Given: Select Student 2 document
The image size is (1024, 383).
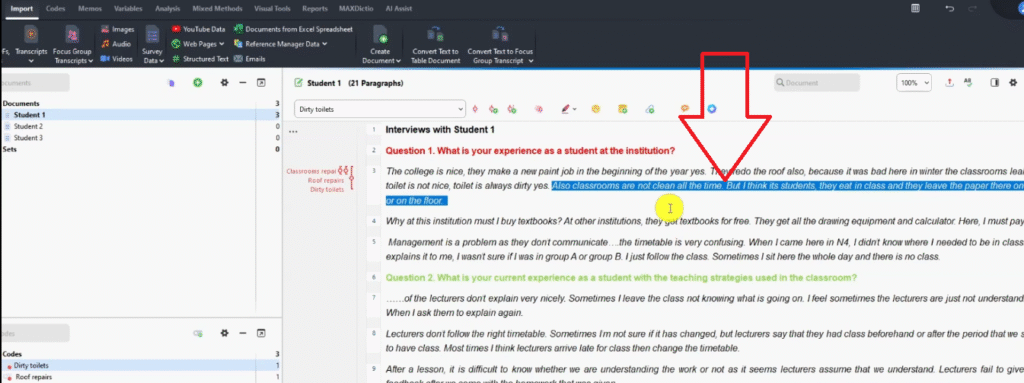Looking at the screenshot, I should (140, 126).
